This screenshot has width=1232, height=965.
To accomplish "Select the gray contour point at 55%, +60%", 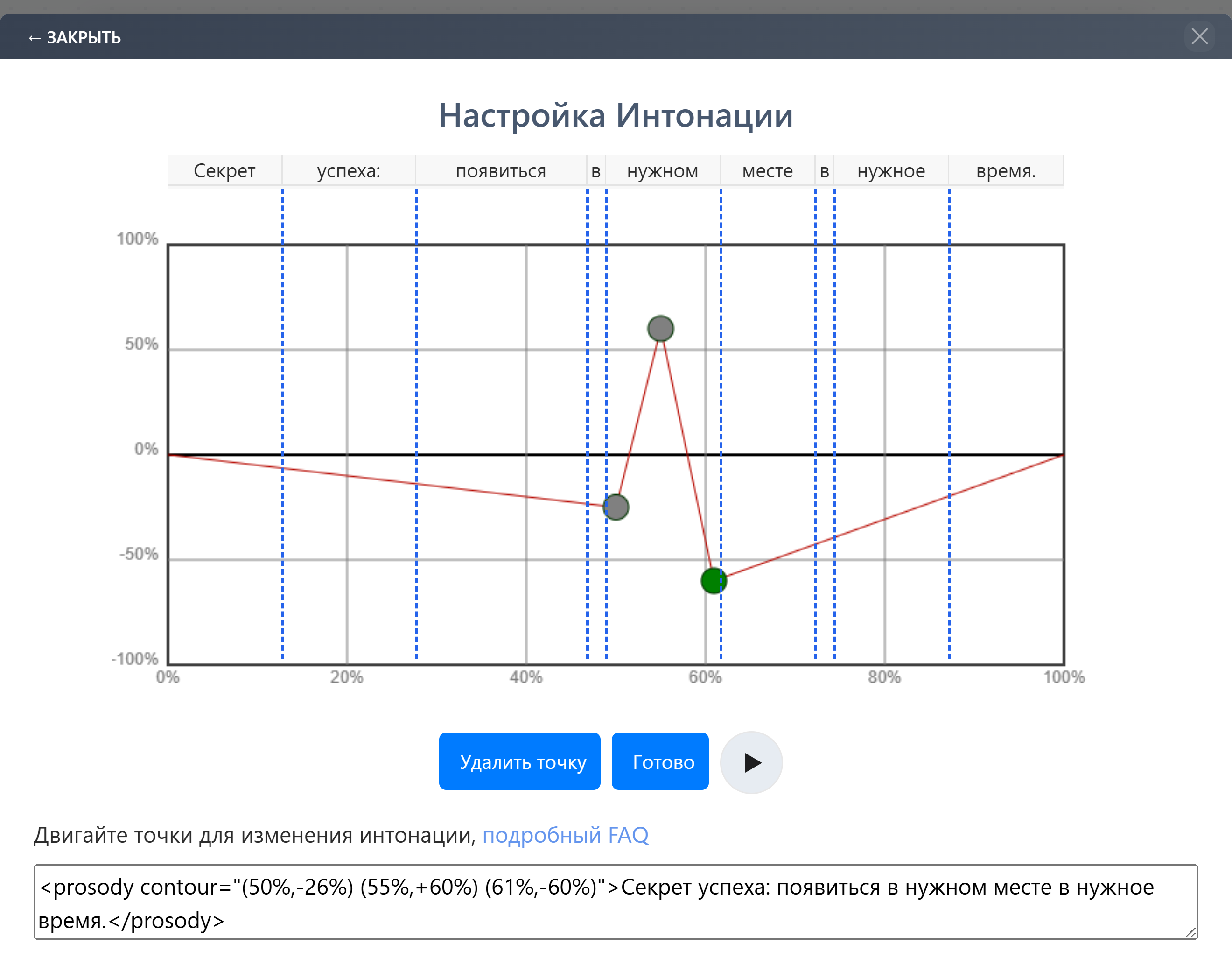I will [x=661, y=328].
